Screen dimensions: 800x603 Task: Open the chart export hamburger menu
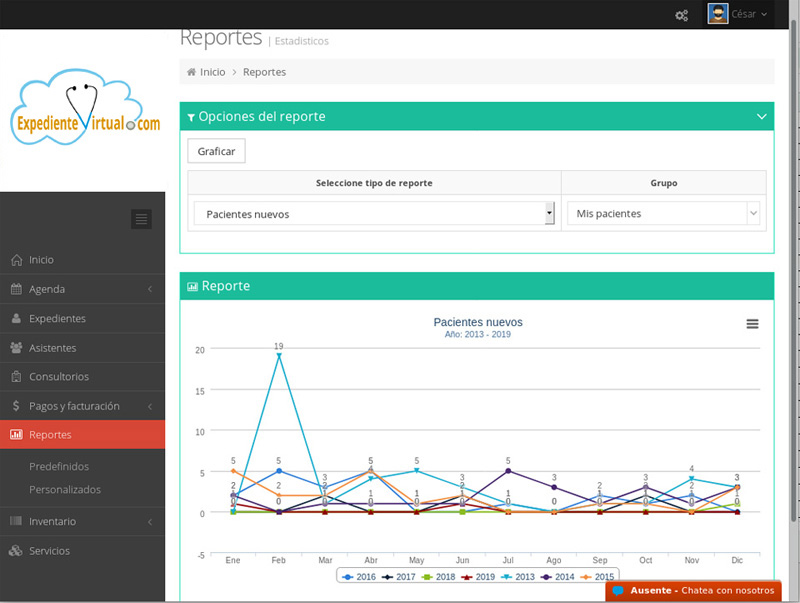pyautogui.click(x=752, y=324)
